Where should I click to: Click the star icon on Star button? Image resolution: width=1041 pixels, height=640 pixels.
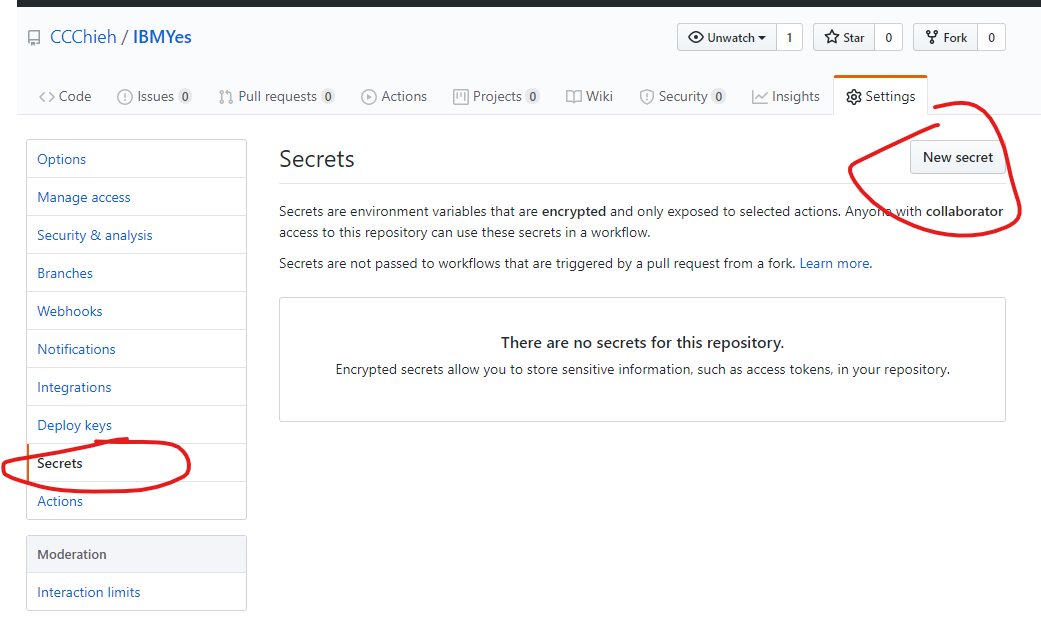click(831, 37)
